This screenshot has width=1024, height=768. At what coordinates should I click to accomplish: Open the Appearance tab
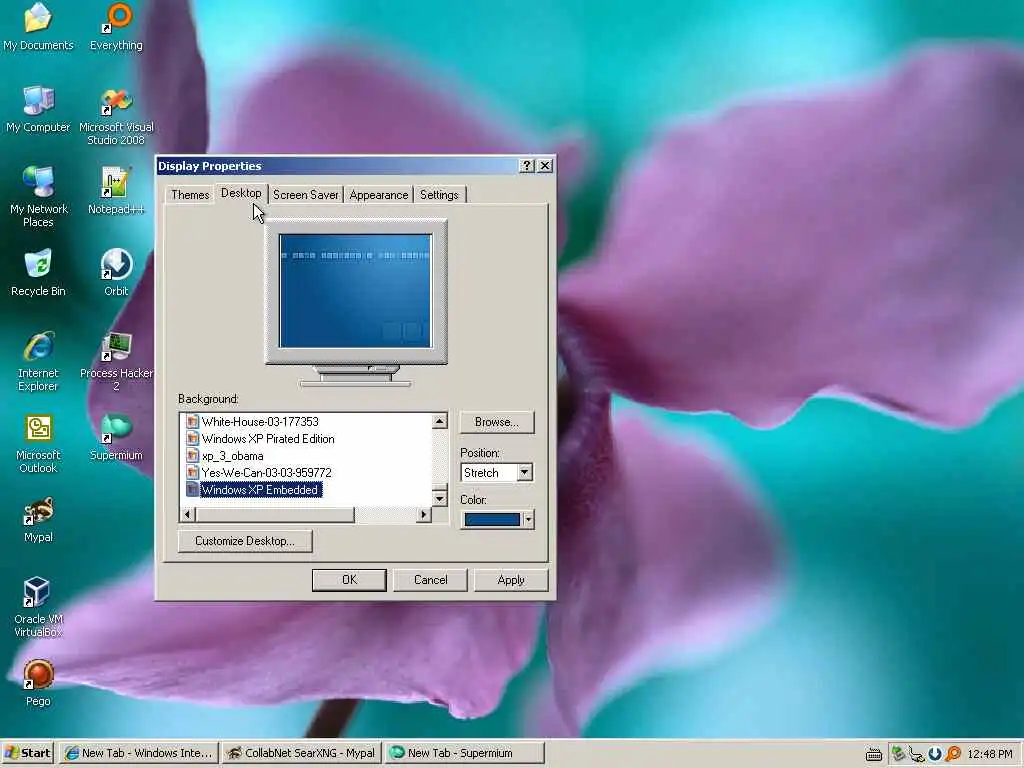(379, 195)
